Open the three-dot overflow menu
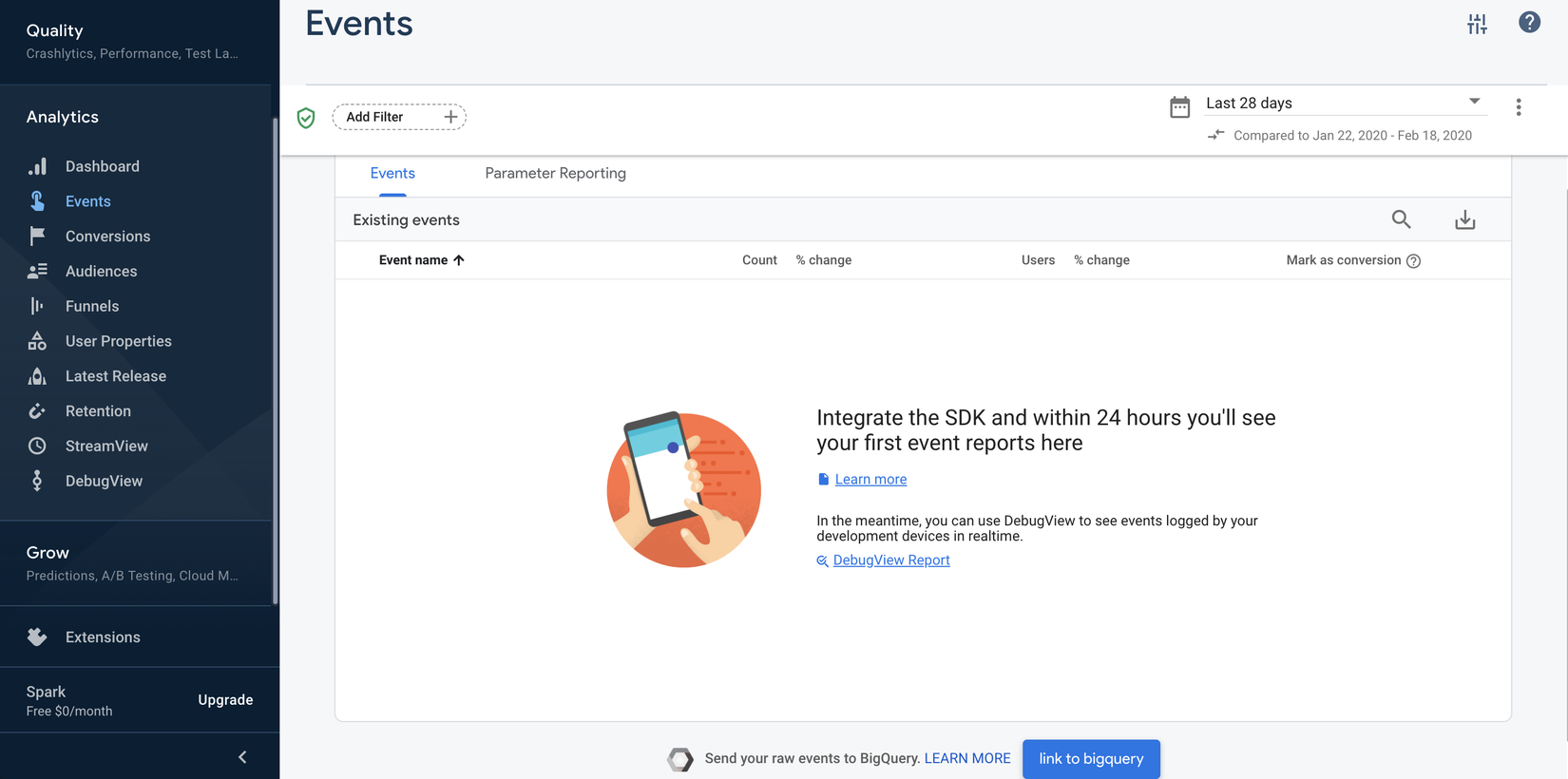1568x779 pixels. coord(1519,107)
